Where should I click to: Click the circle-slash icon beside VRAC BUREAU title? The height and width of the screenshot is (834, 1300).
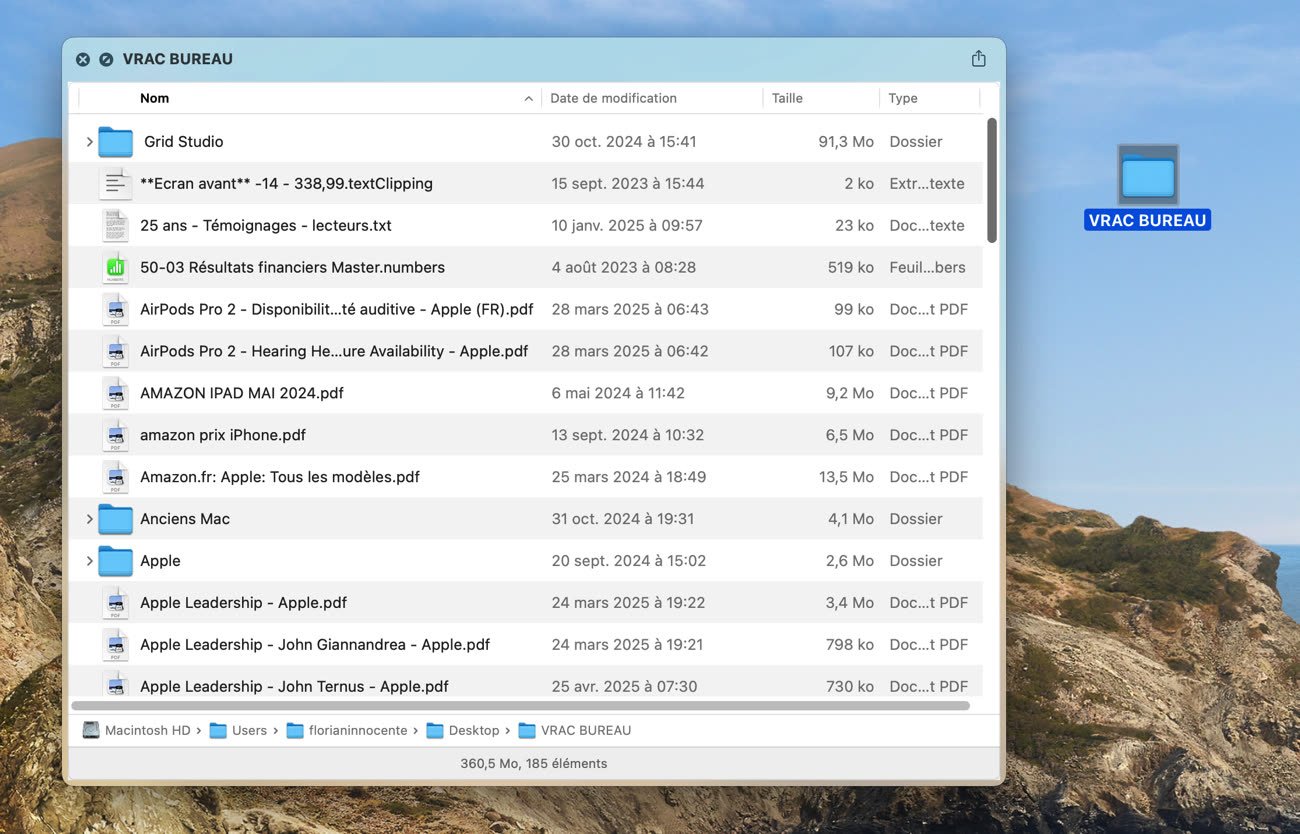[106, 60]
